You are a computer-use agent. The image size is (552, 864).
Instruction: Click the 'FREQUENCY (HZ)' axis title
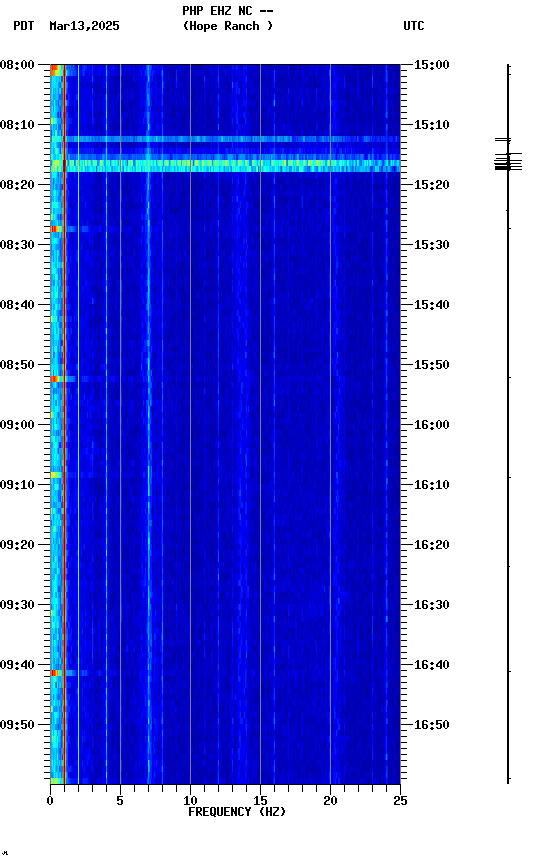pos(237,812)
